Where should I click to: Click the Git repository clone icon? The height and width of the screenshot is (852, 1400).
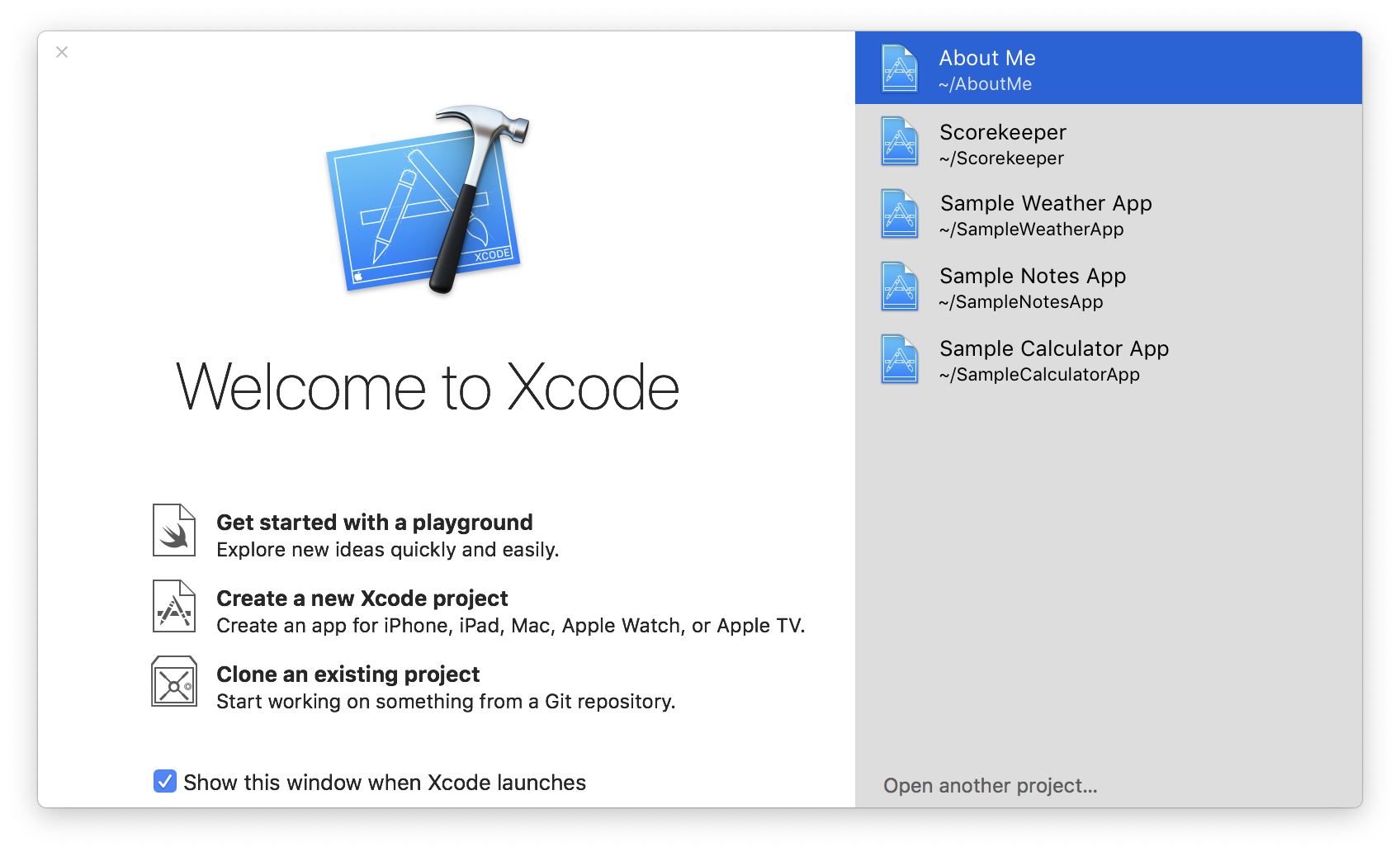coord(174,681)
